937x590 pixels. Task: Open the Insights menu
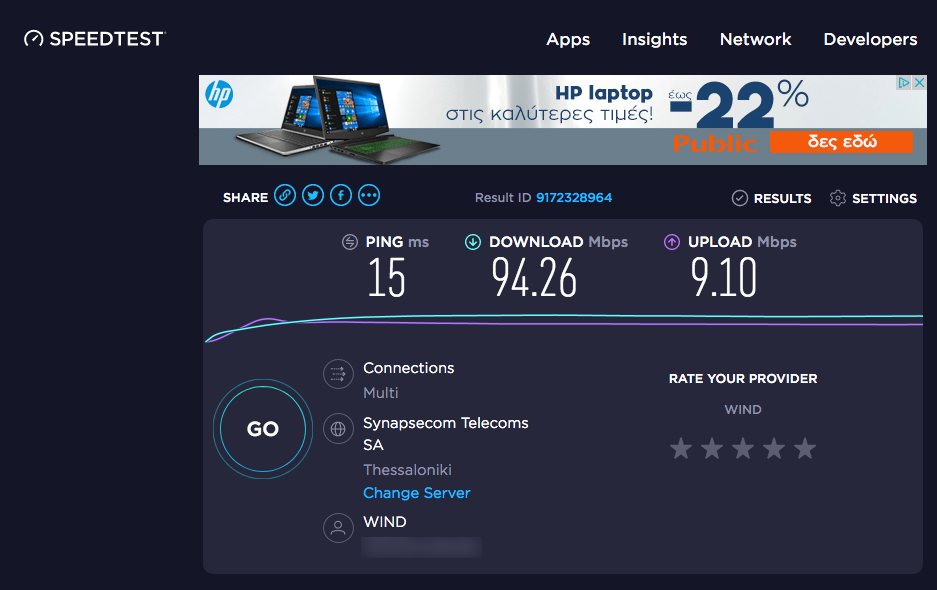(654, 40)
